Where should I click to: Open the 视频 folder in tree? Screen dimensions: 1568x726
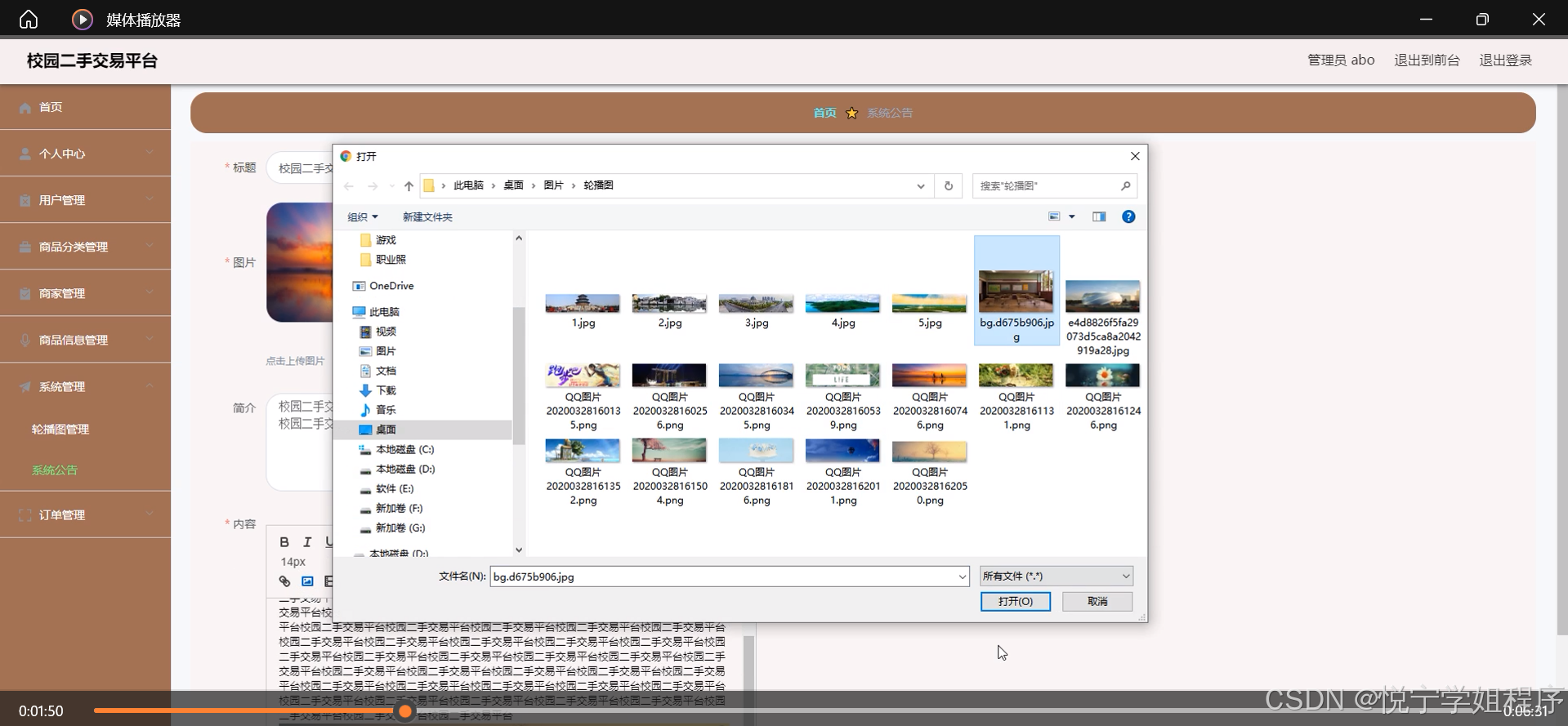[x=378, y=332]
